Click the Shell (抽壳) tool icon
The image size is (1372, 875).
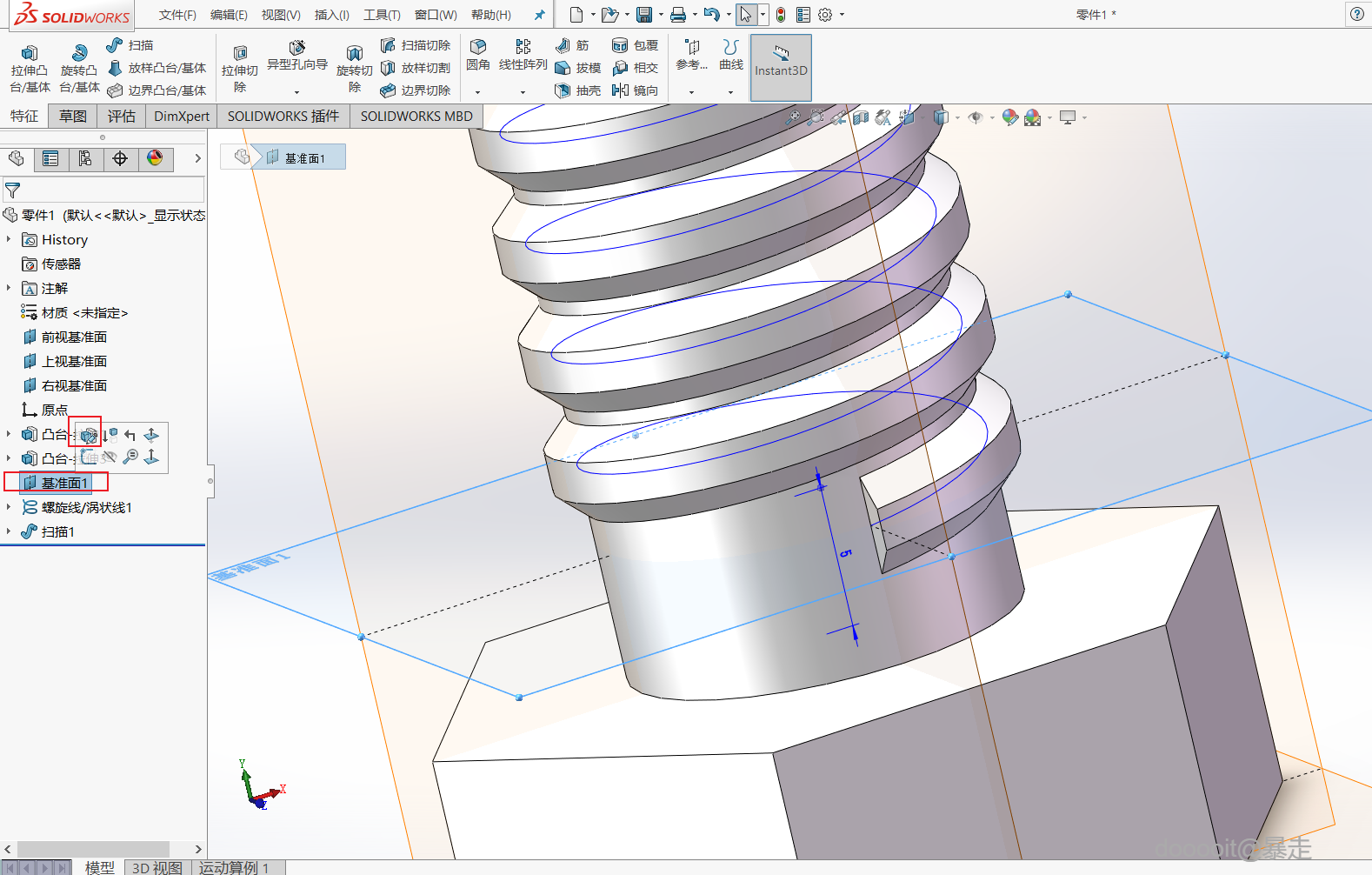(578, 90)
